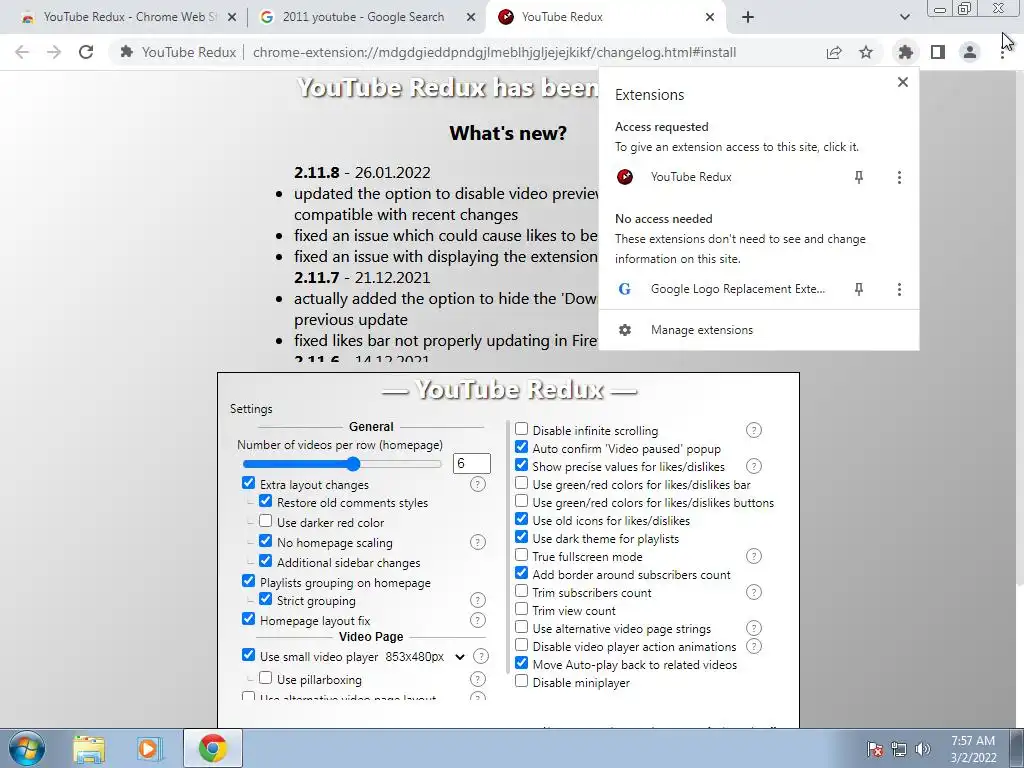Pin the Google Logo Replacement extension
Viewport: 1024px width, 768px height.
pos(859,289)
